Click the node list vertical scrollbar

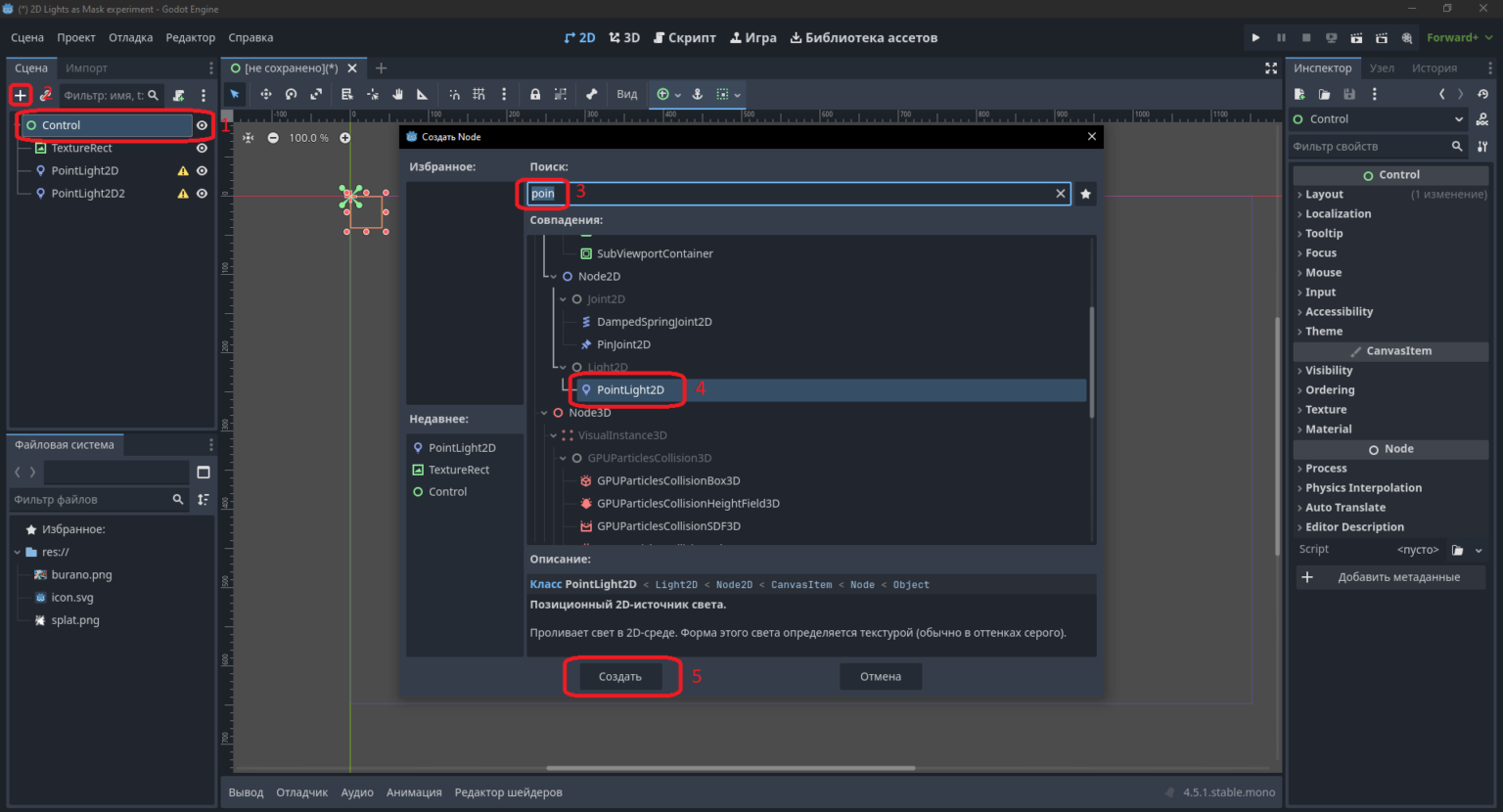pyautogui.click(x=1092, y=362)
